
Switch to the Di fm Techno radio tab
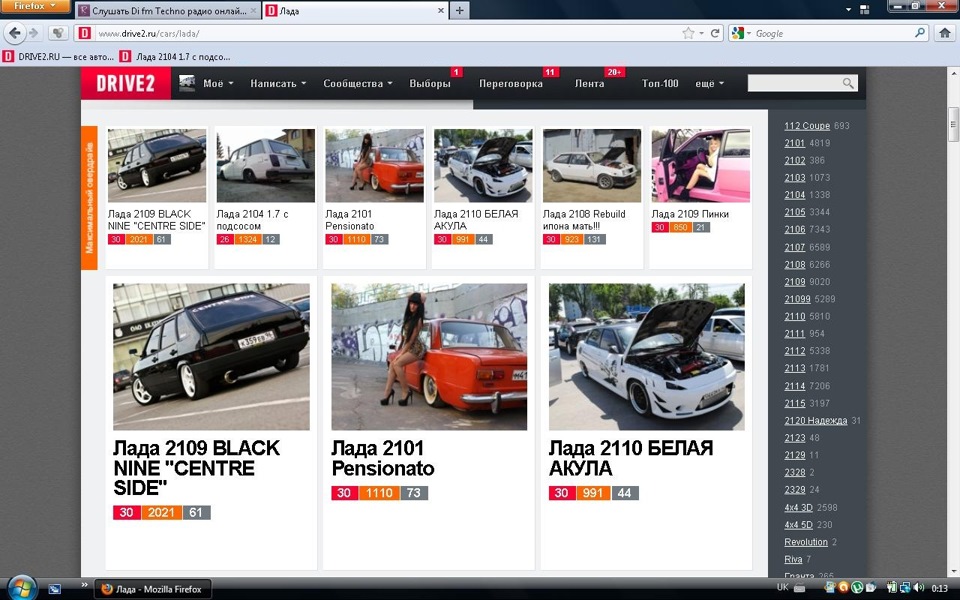(168, 11)
